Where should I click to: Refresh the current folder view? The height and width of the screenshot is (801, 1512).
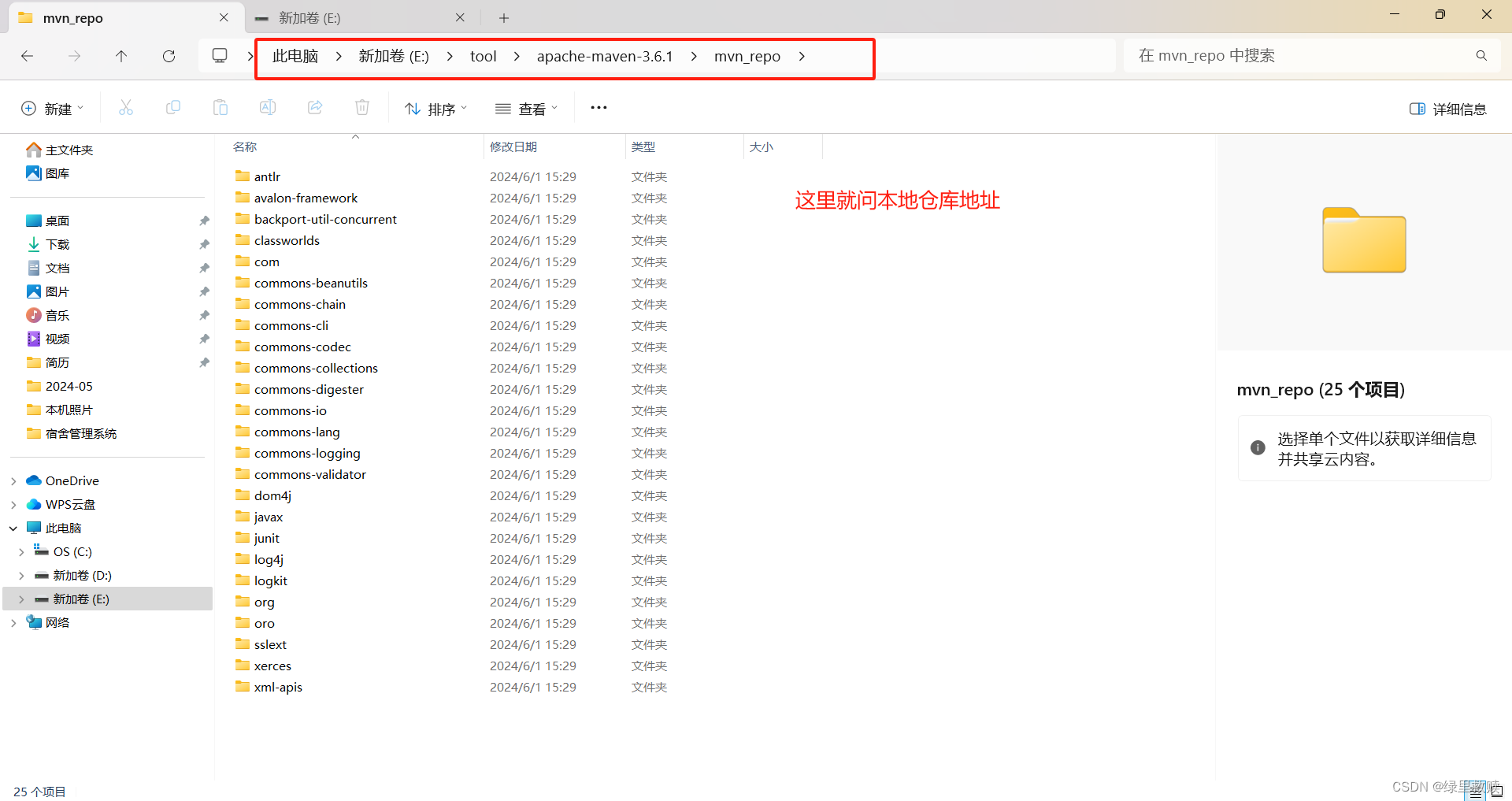[x=169, y=56]
